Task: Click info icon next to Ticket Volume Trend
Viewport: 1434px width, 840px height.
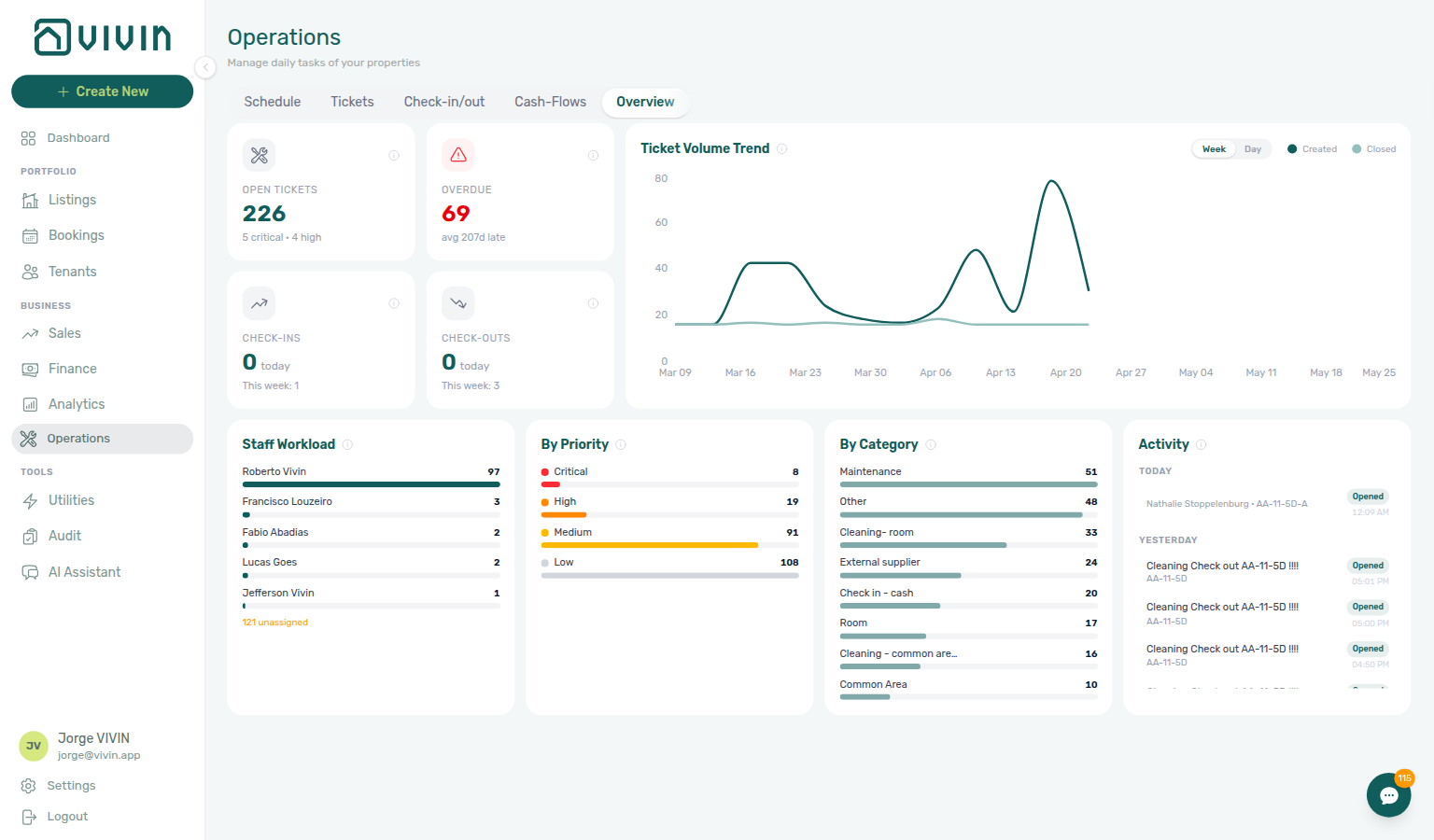Action: tap(782, 148)
